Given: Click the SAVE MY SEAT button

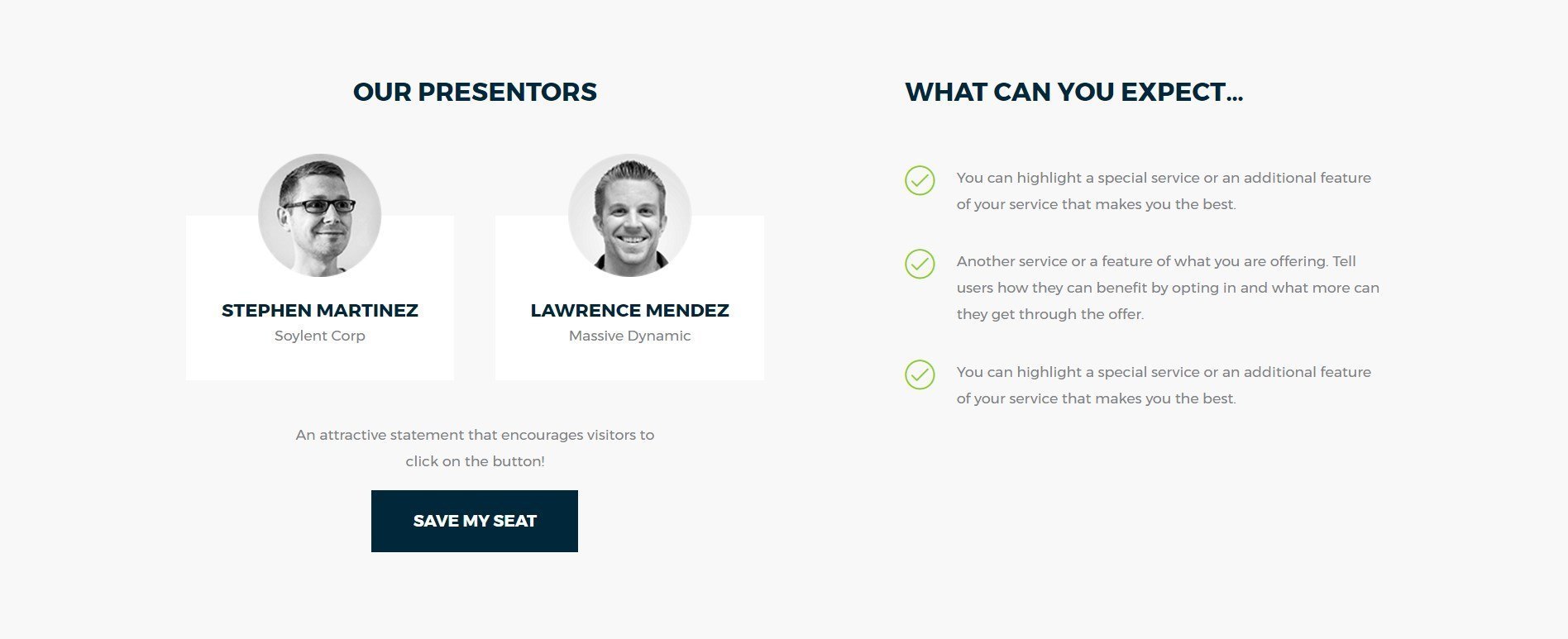Looking at the screenshot, I should (475, 520).
